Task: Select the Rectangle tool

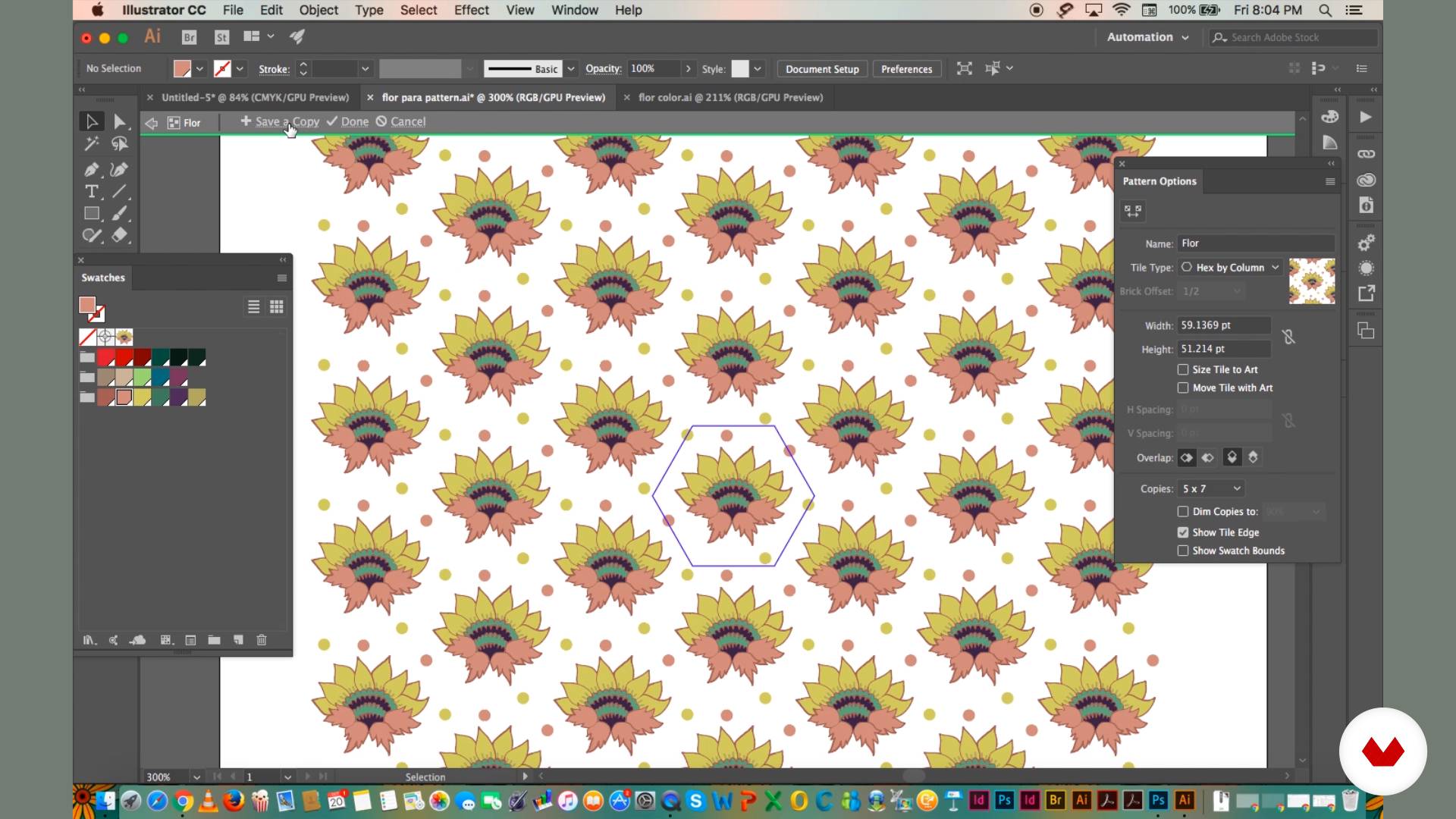Action: click(92, 214)
